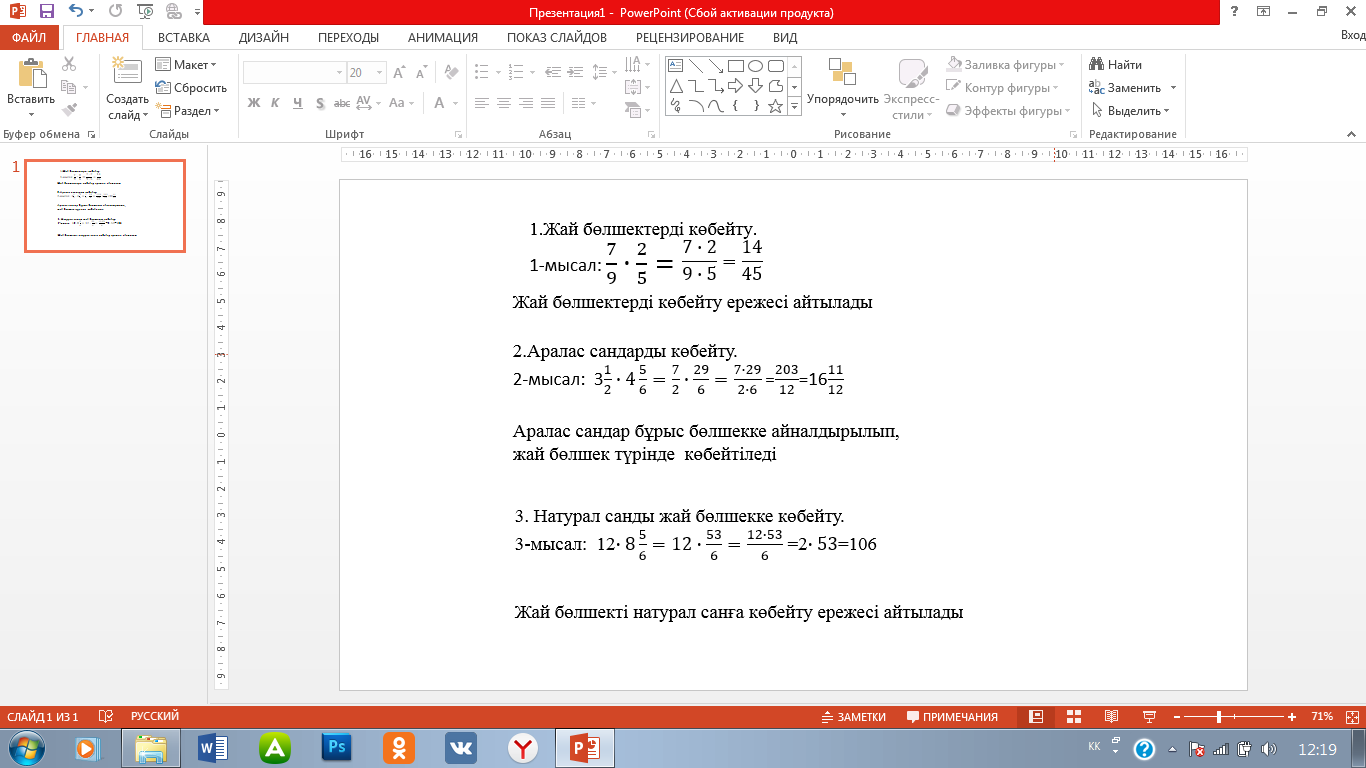Center-align the paragraph text
Viewport: 1366px width, 768px height.
click(x=504, y=103)
